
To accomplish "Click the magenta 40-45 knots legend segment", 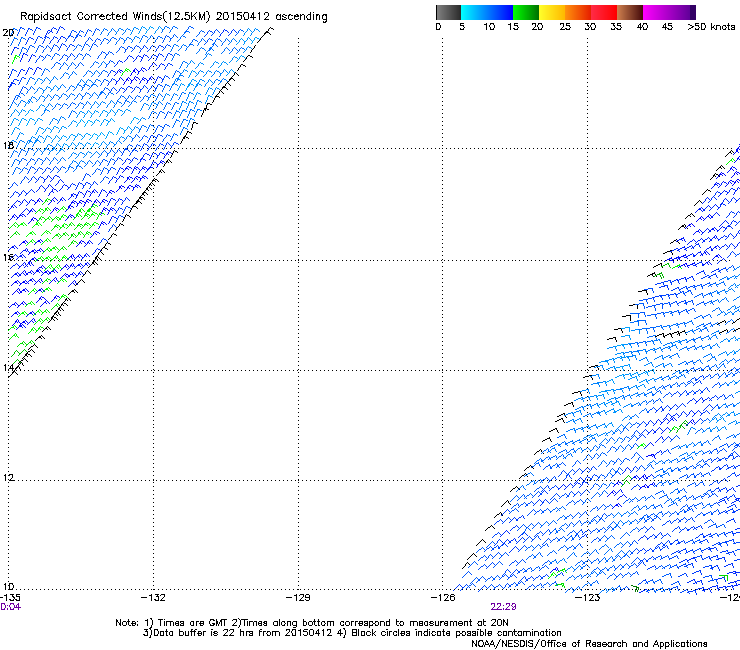I will pos(656,12).
